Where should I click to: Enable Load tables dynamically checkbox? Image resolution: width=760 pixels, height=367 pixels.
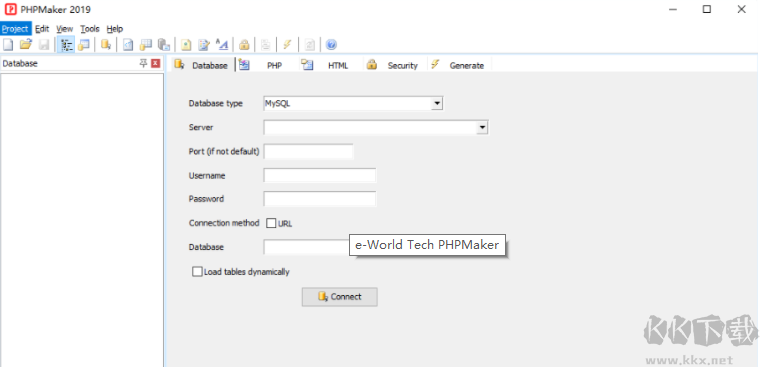(x=197, y=271)
